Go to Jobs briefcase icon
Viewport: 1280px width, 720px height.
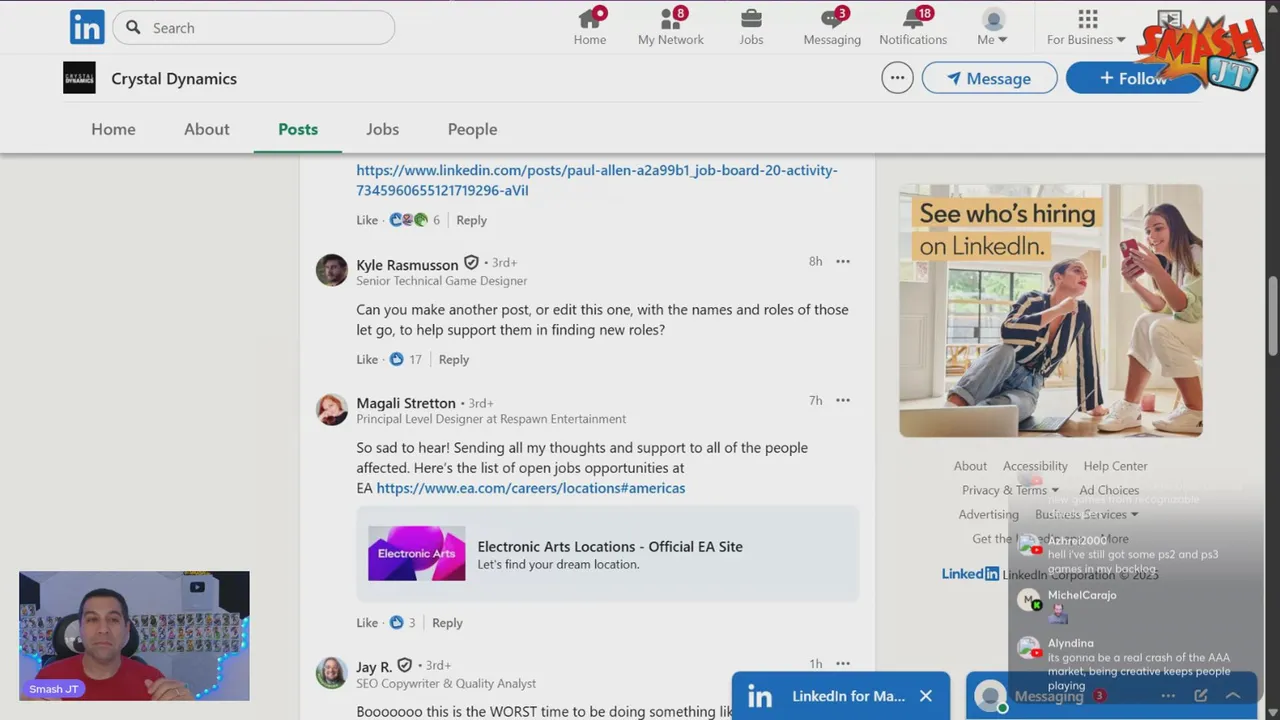coord(751,27)
